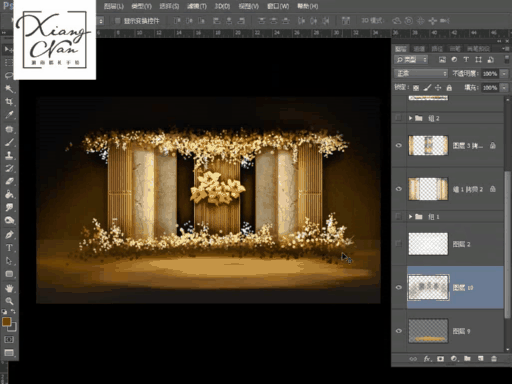Hide the 组 1 拷贝 2 layer
The height and width of the screenshot is (384, 512).
398,189
